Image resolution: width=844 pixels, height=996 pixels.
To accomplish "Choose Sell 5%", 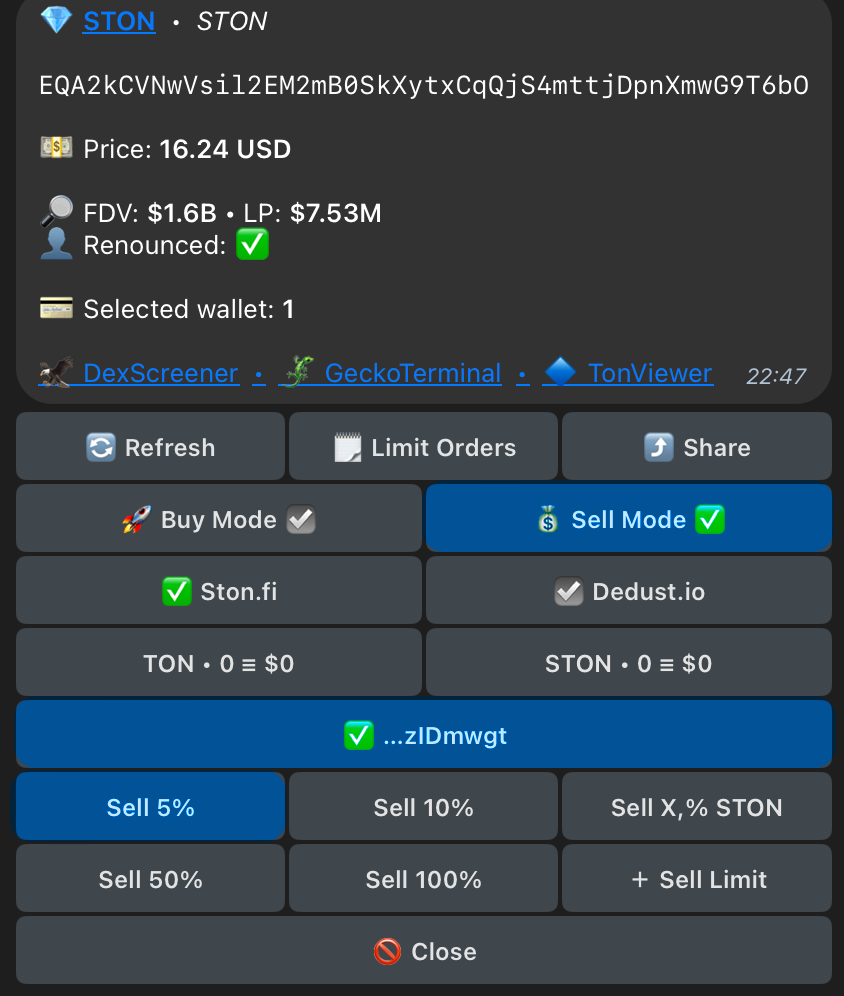I will [x=151, y=807].
